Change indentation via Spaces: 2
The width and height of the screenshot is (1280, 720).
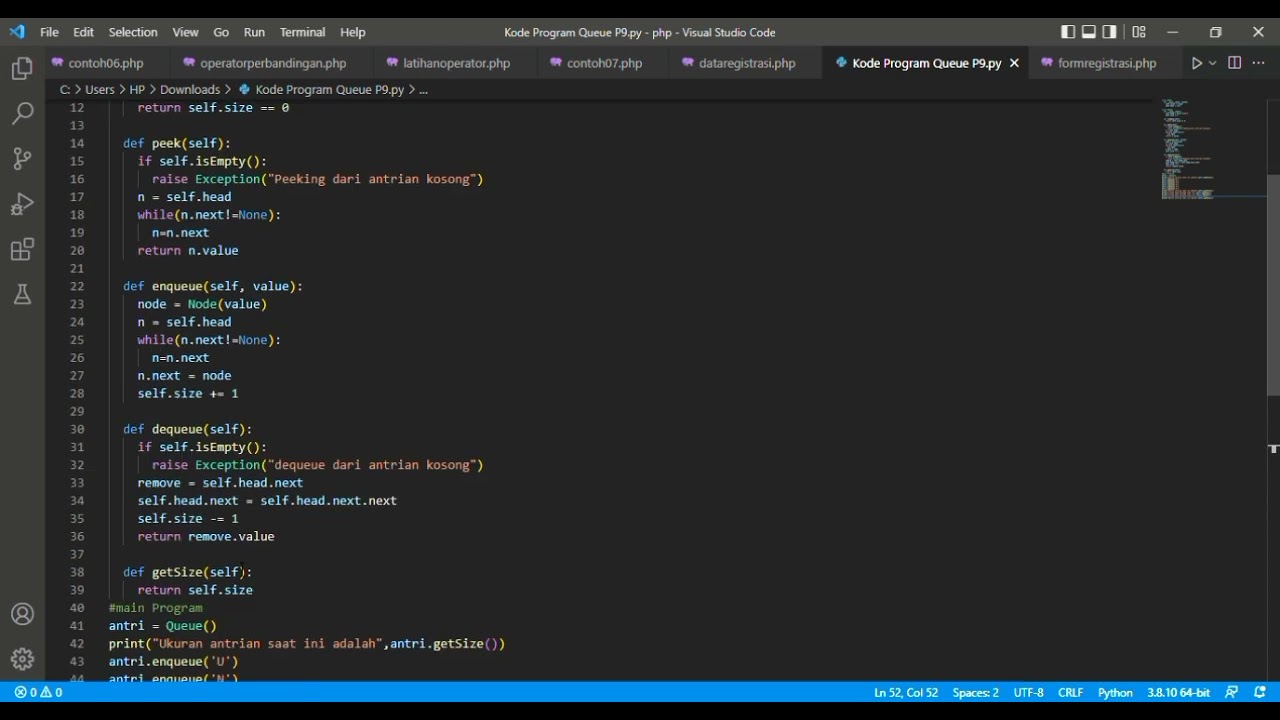tap(975, 692)
